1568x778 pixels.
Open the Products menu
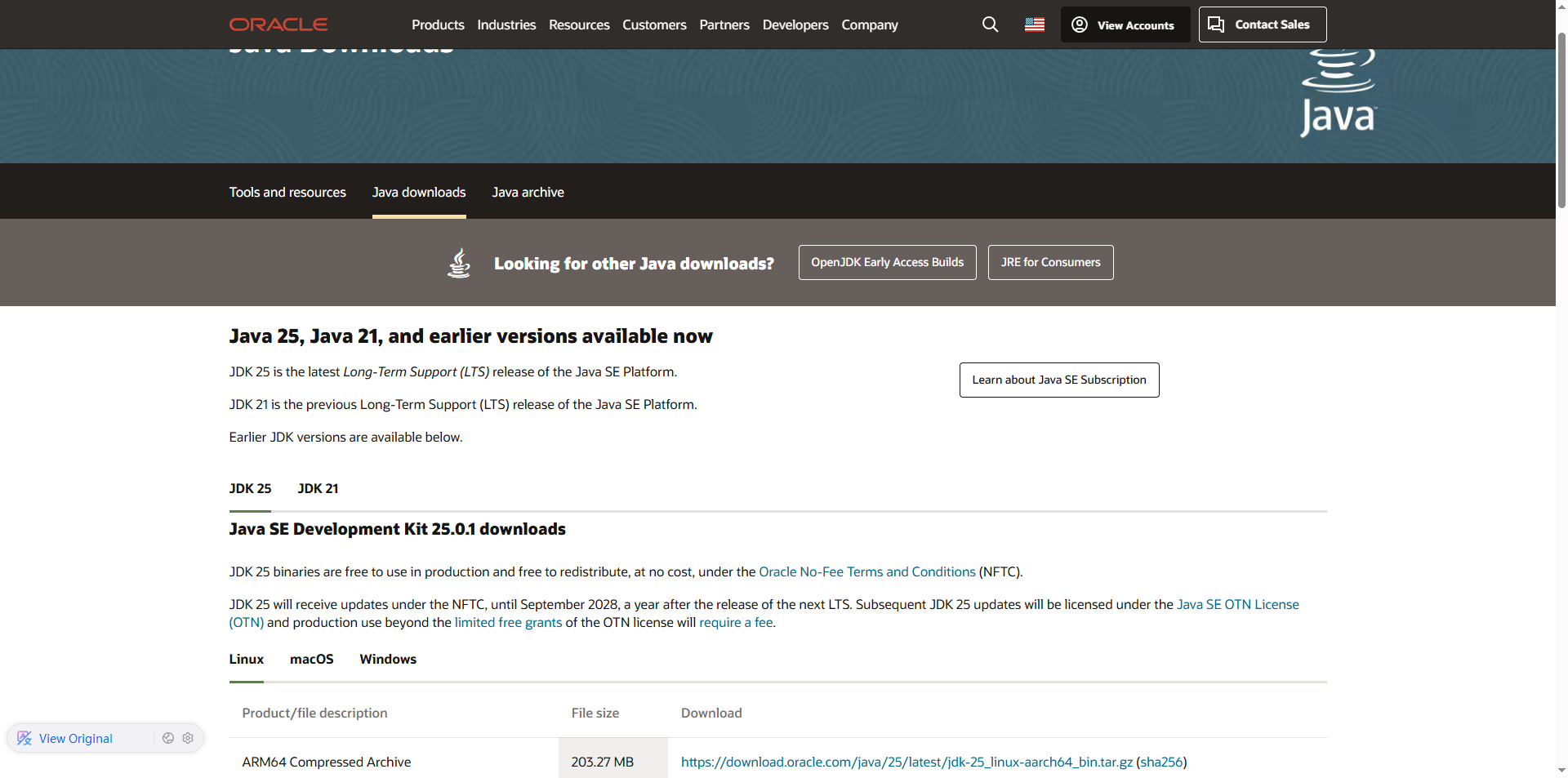(438, 24)
